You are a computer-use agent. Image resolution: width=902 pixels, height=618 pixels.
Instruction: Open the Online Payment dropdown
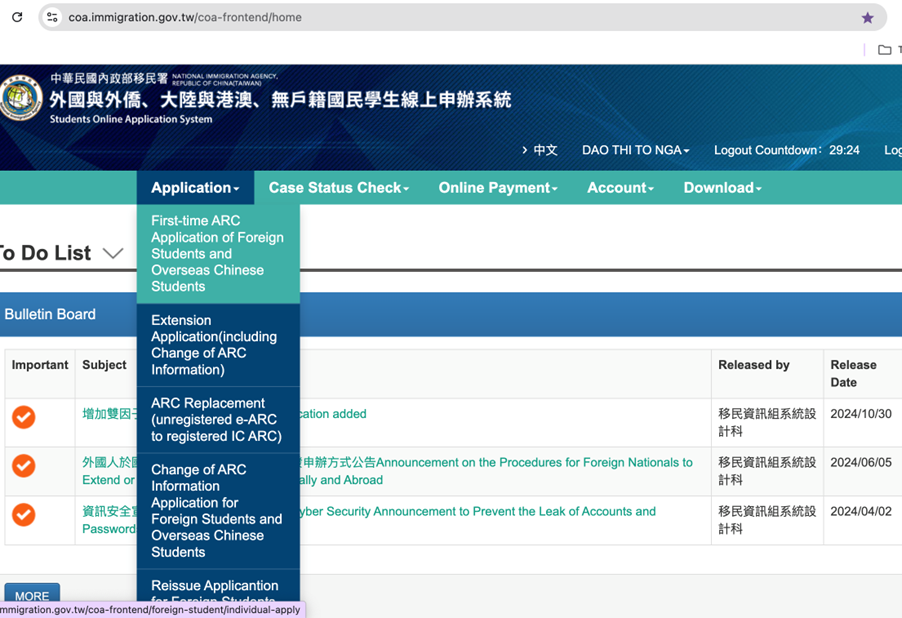(498, 188)
